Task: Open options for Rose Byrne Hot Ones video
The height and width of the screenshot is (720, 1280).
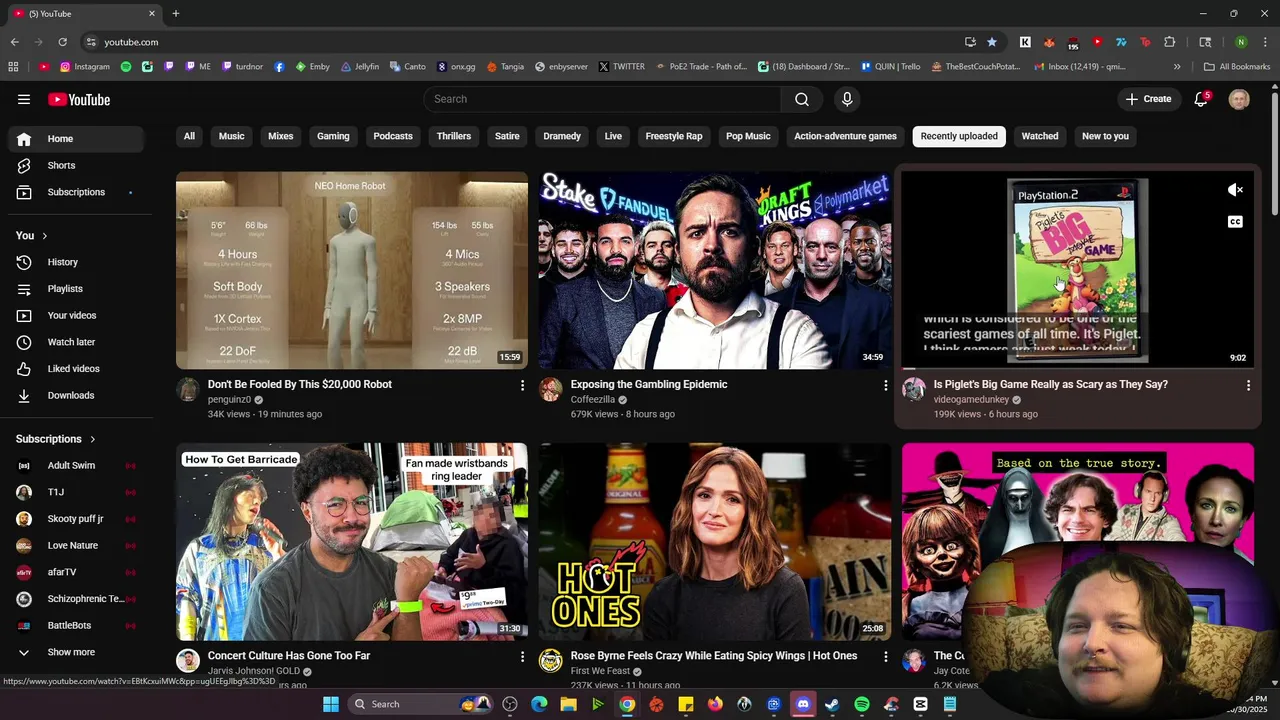Action: point(885,656)
